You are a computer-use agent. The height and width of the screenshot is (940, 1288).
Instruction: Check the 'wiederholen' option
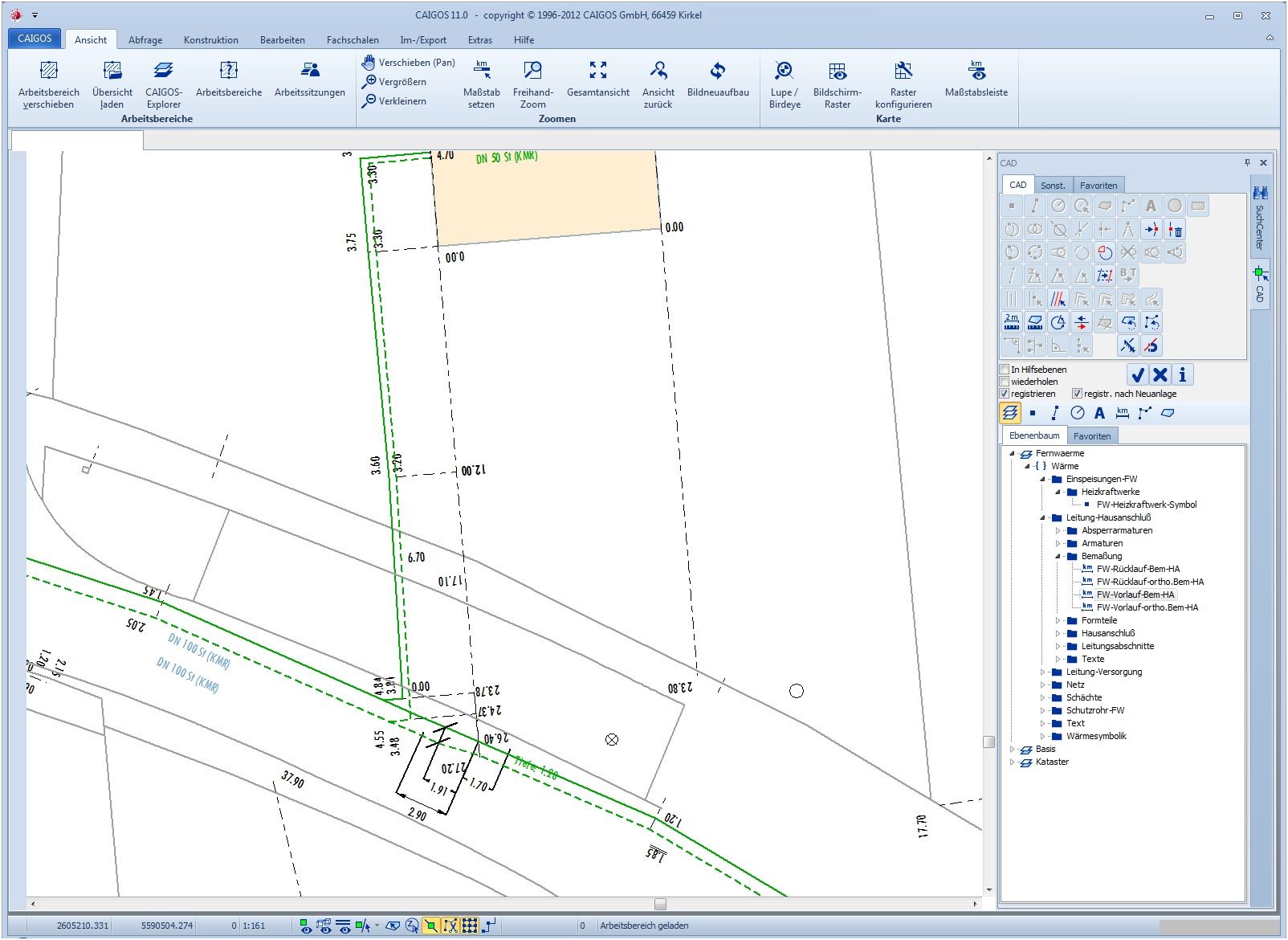coord(1005,382)
